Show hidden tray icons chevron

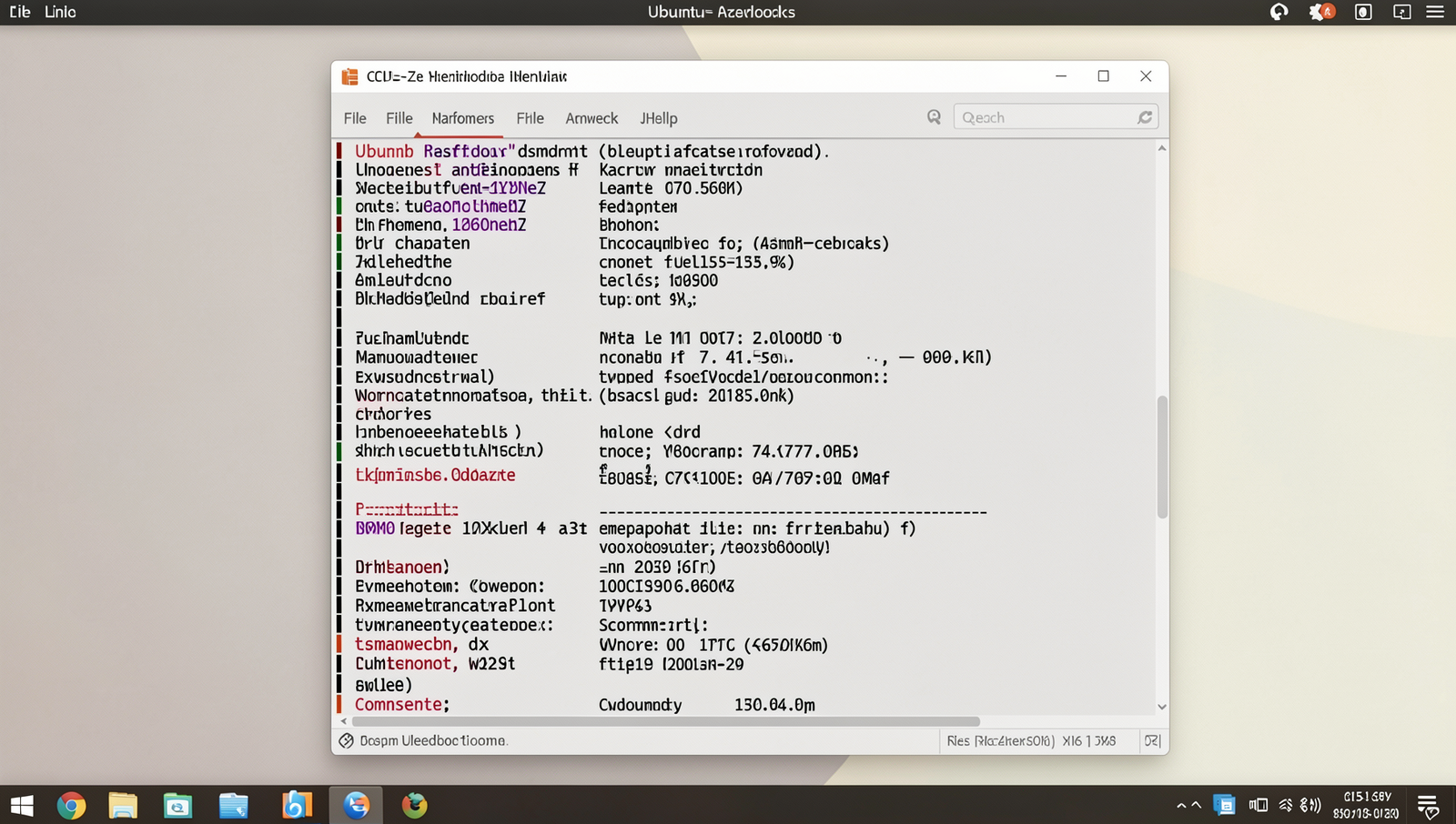1182,806
